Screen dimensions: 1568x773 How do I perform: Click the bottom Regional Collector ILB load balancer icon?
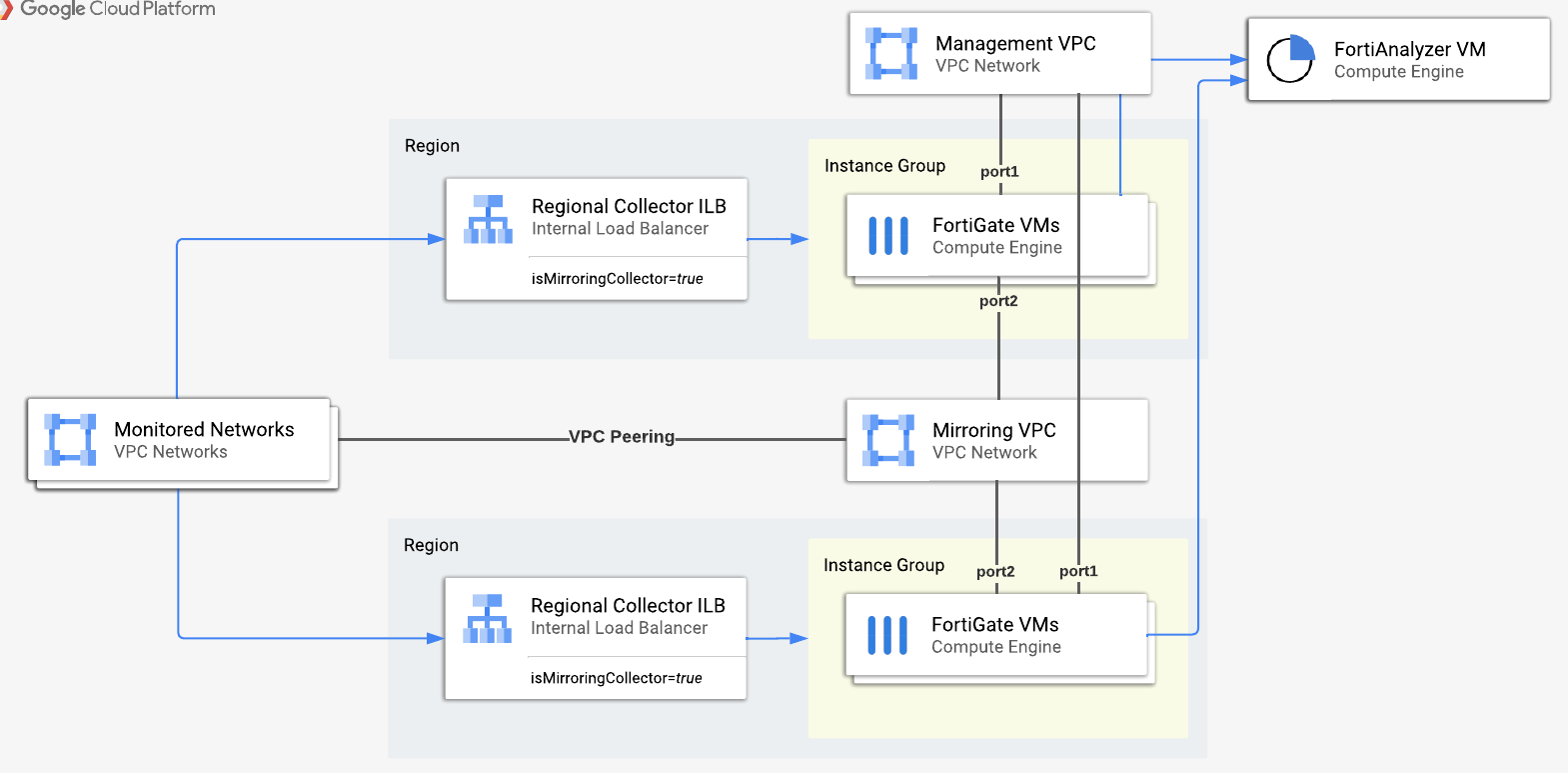(487, 619)
